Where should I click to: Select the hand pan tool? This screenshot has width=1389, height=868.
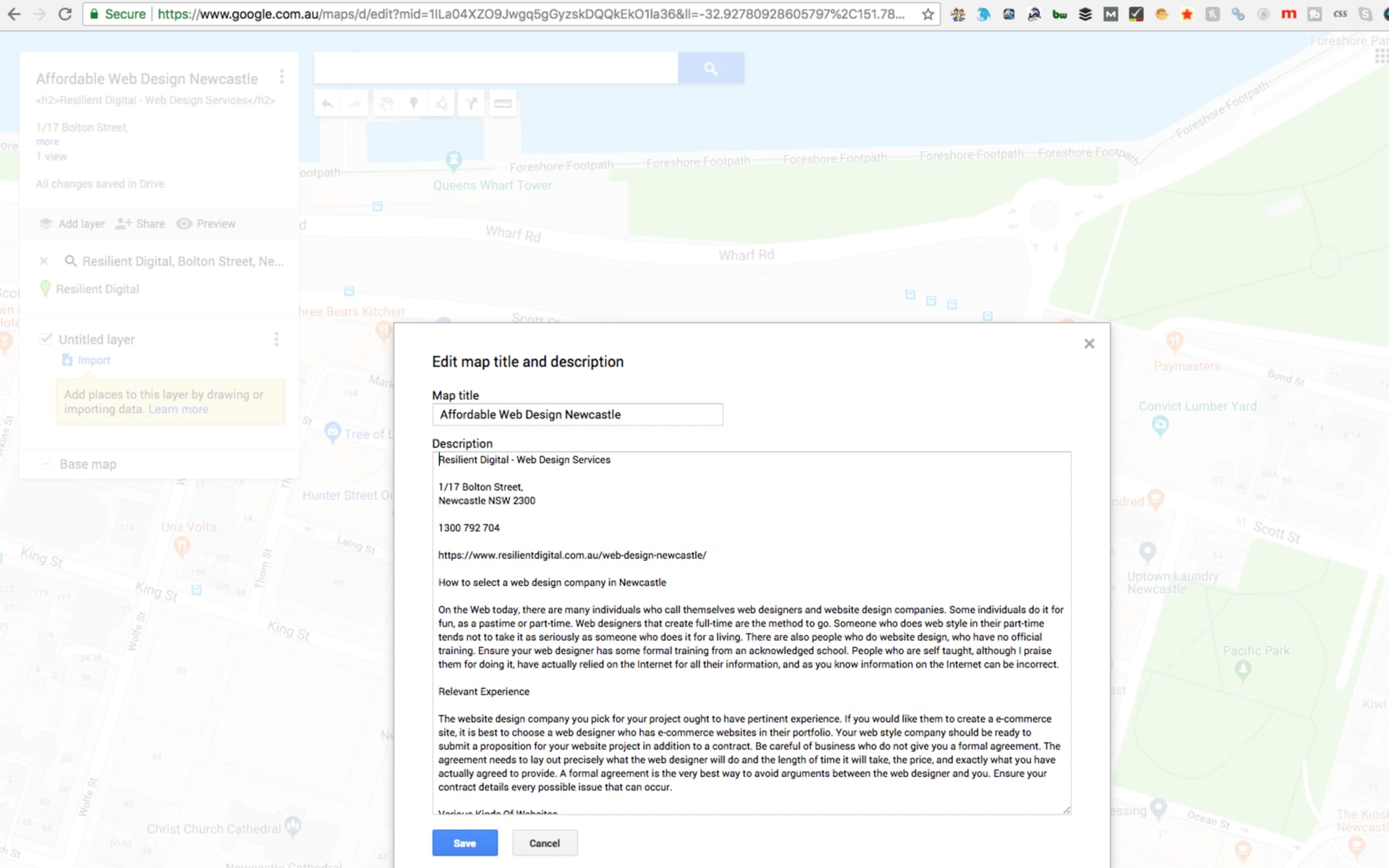386,103
